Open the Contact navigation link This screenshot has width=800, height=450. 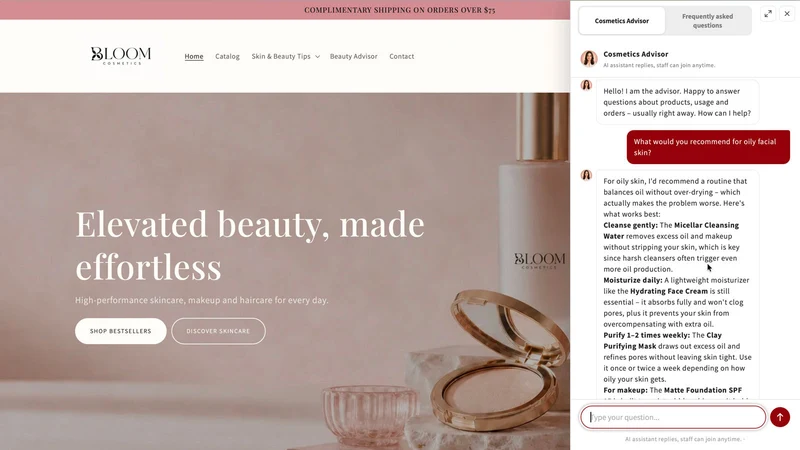(x=402, y=56)
